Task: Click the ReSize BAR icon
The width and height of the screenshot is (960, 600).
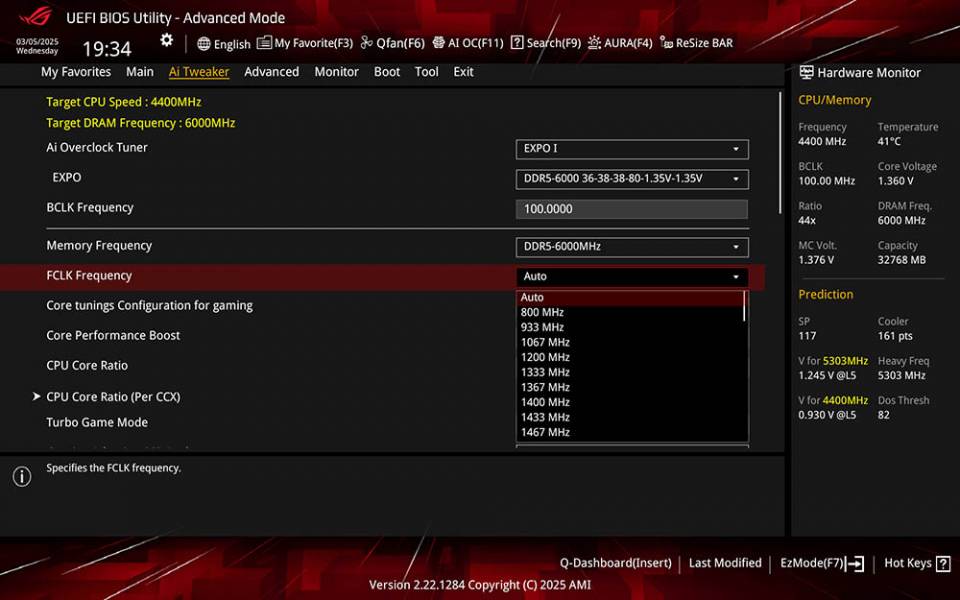Action: [666, 43]
